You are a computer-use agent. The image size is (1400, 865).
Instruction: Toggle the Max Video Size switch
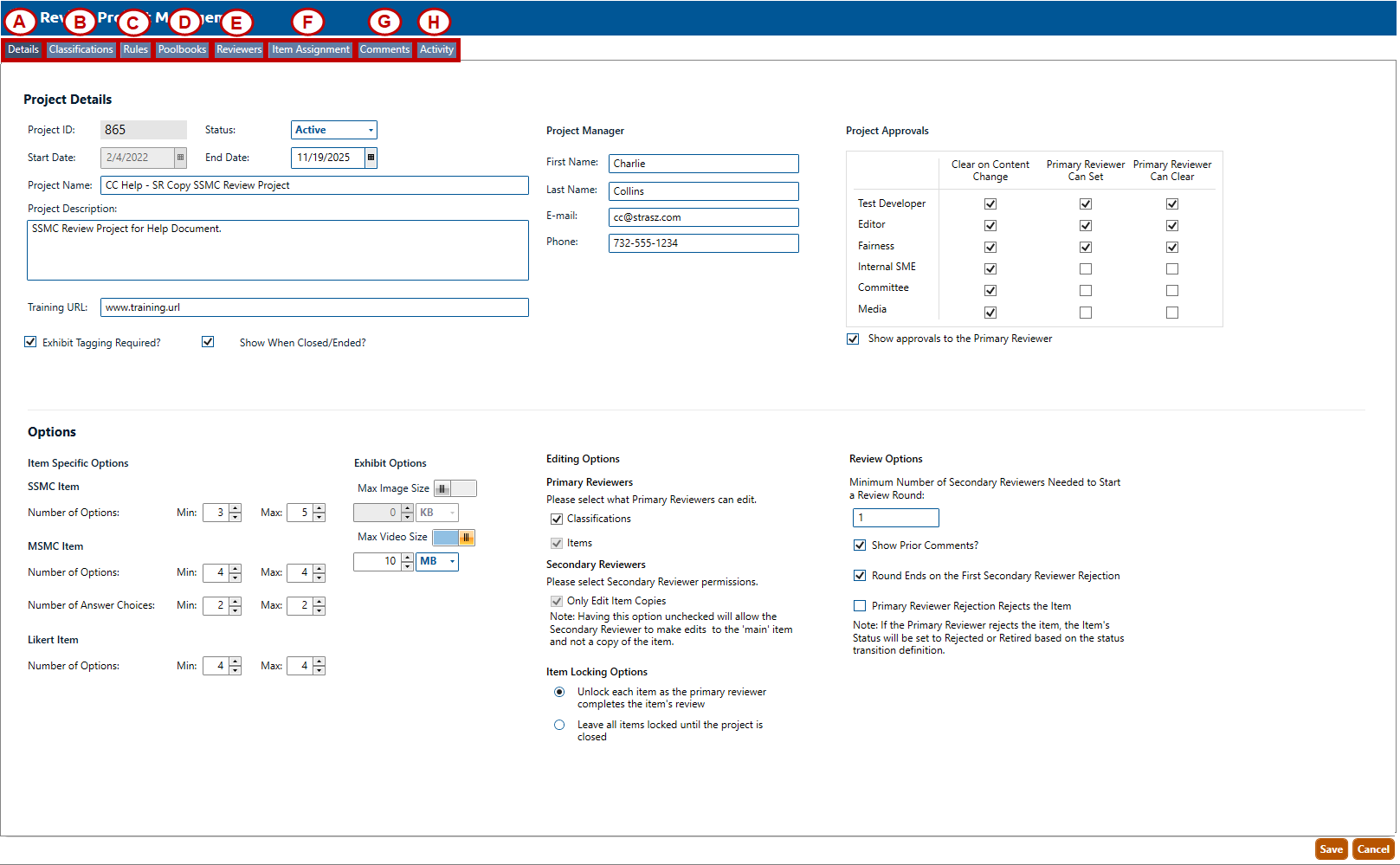pyautogui.click(x=454, y=538)
